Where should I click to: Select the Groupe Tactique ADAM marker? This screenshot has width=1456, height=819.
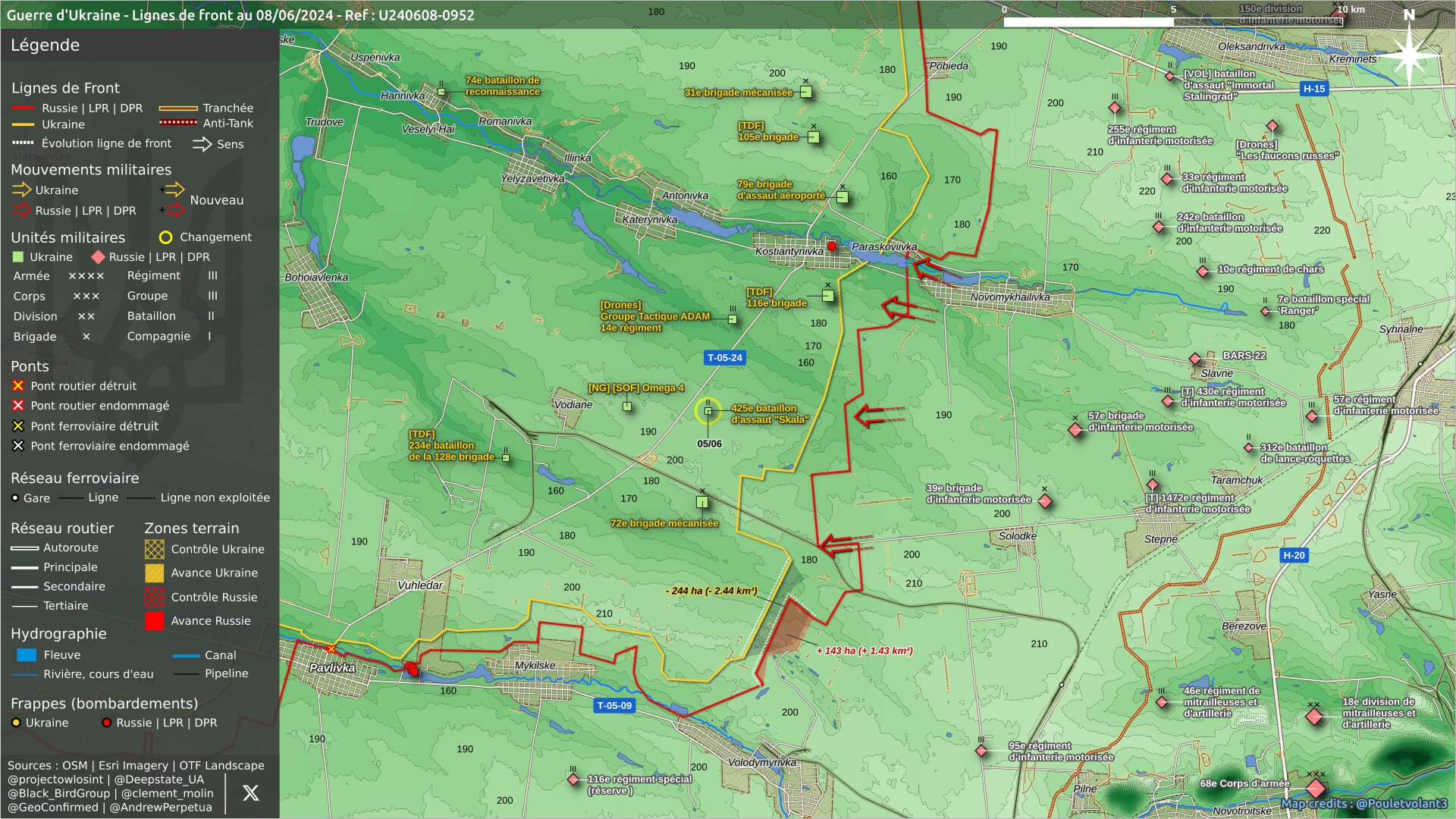coord(733,319)
